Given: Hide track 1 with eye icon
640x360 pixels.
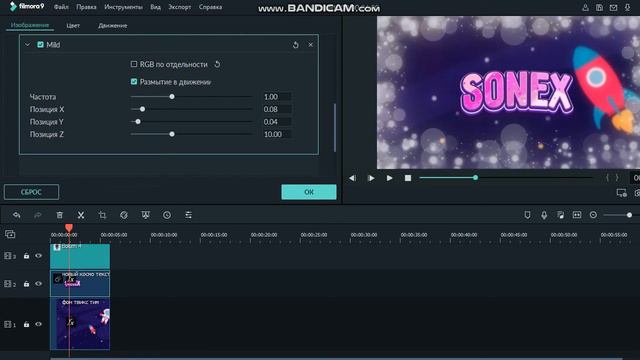Looking at the screenshot, I should (x=38, y=324).
